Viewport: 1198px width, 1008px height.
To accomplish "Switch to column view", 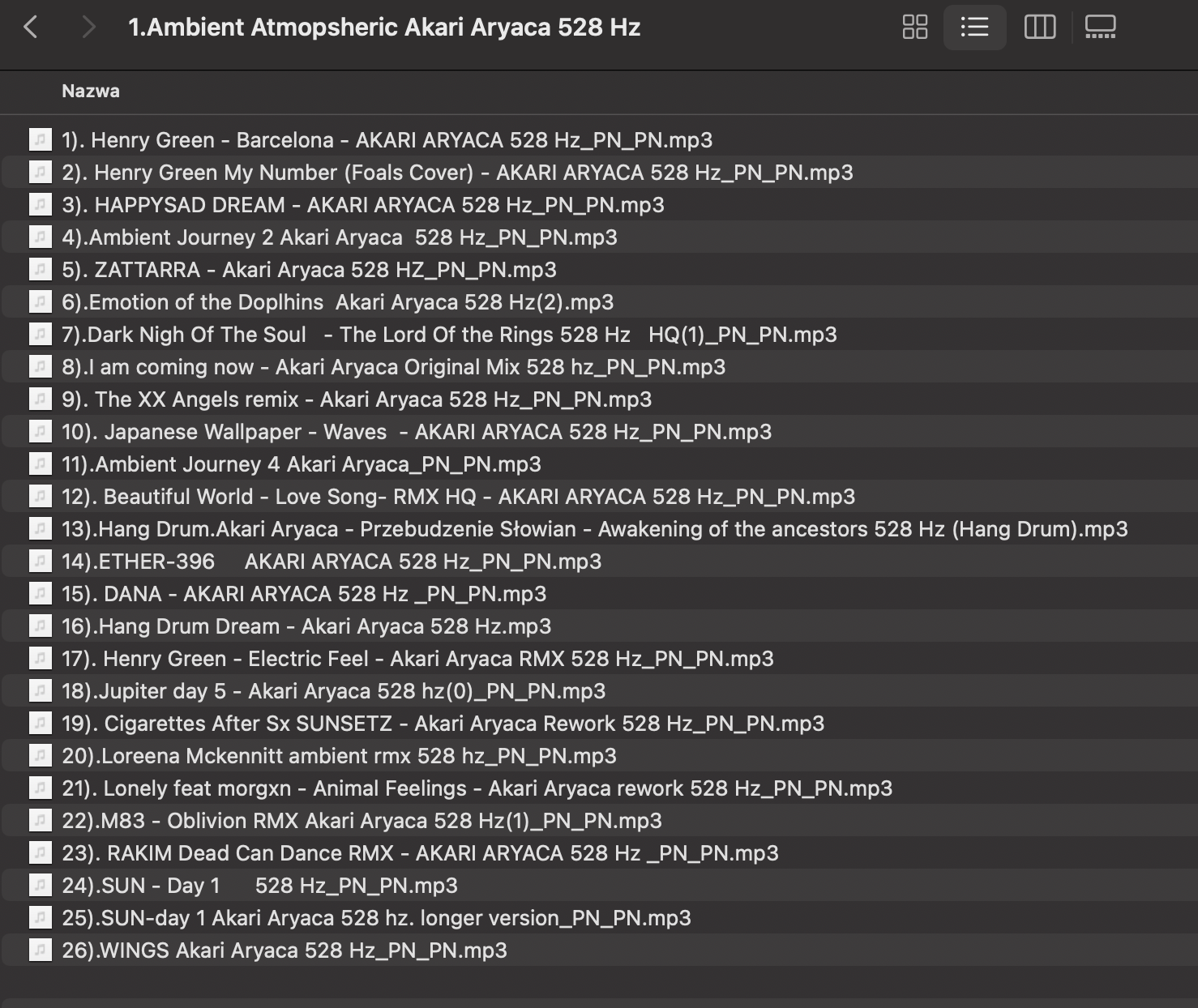I will [x=1039, y=28].
